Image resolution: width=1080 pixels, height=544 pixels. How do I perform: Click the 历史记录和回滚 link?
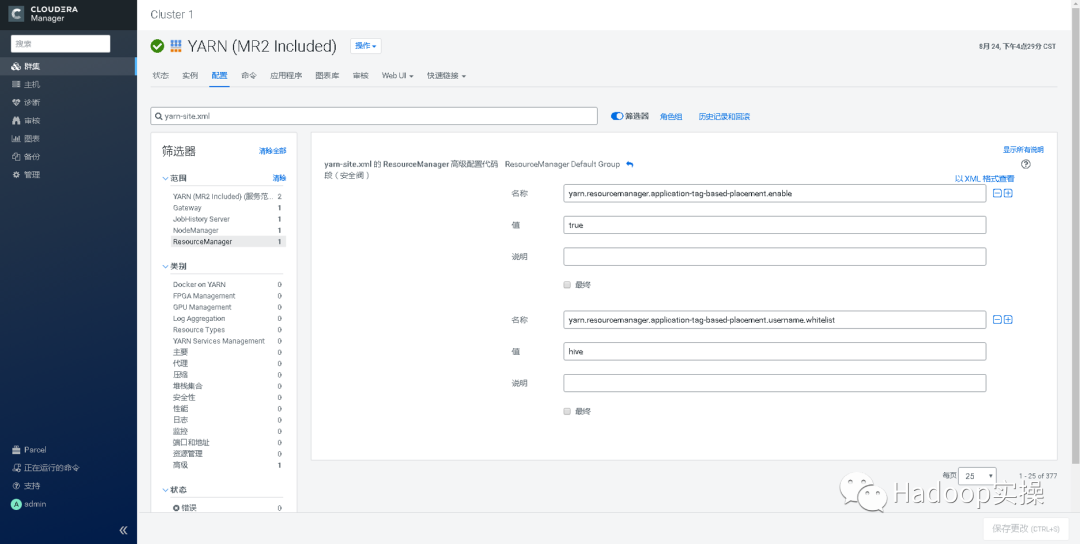pos(724,116)
